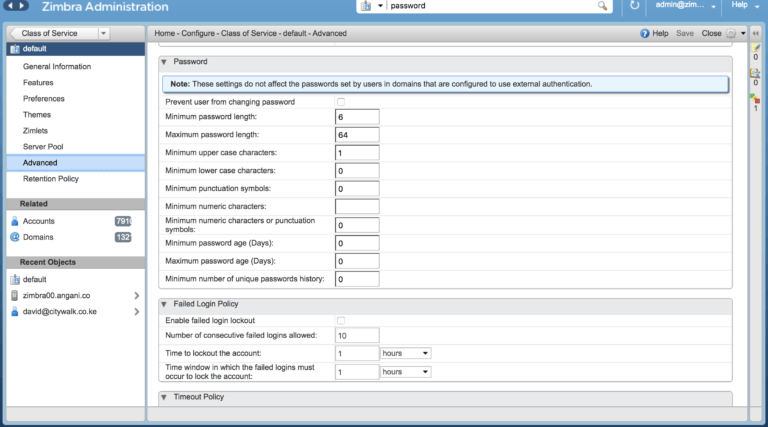Click Advanced in the breadcrumb
Image resolution: width=768 pixels, height=427 pixels.
coord(330,33)
